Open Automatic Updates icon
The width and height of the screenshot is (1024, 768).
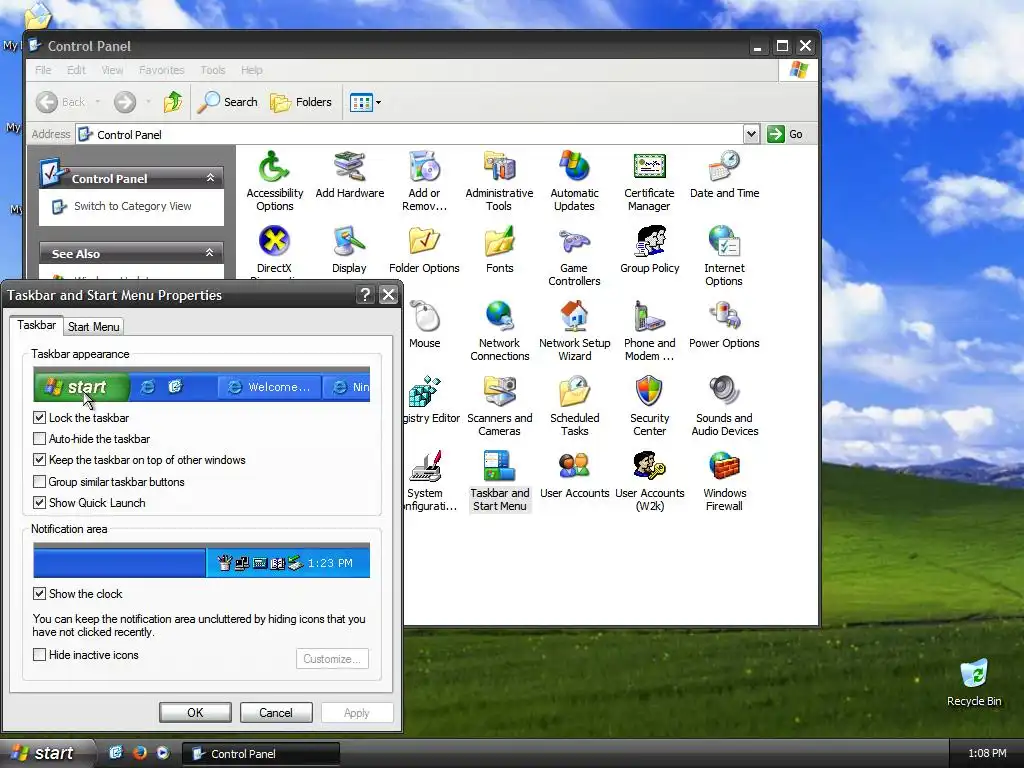[x=574, y=181]
